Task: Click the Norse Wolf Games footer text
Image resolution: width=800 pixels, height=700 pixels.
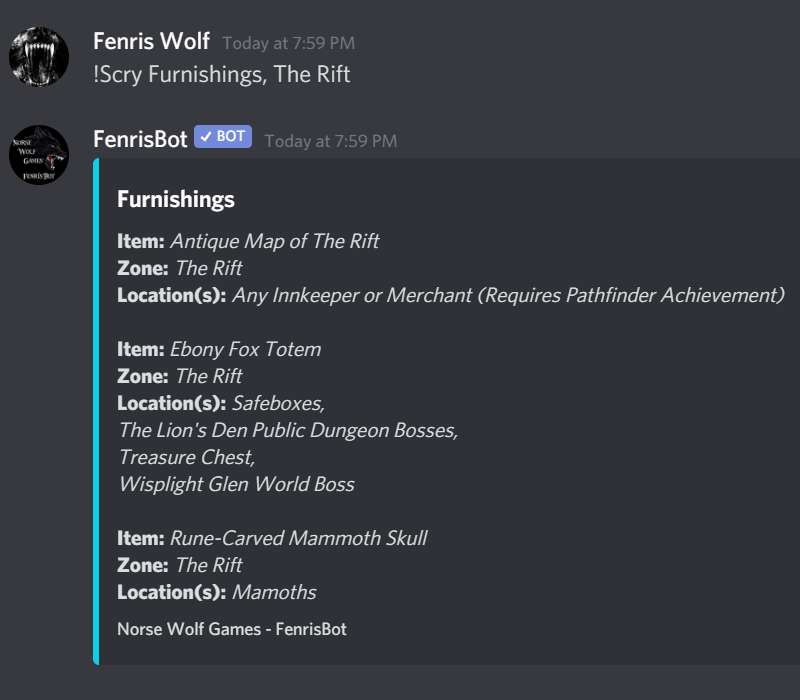Action: (232, 629)
